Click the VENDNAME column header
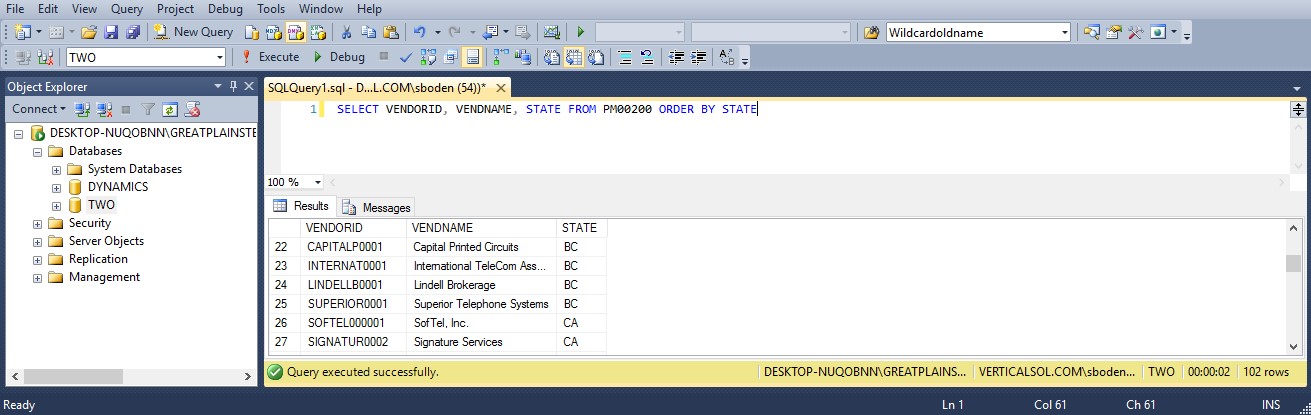Image resolution: width=1311 pixels, height=415 pixels. click(482, 228)
